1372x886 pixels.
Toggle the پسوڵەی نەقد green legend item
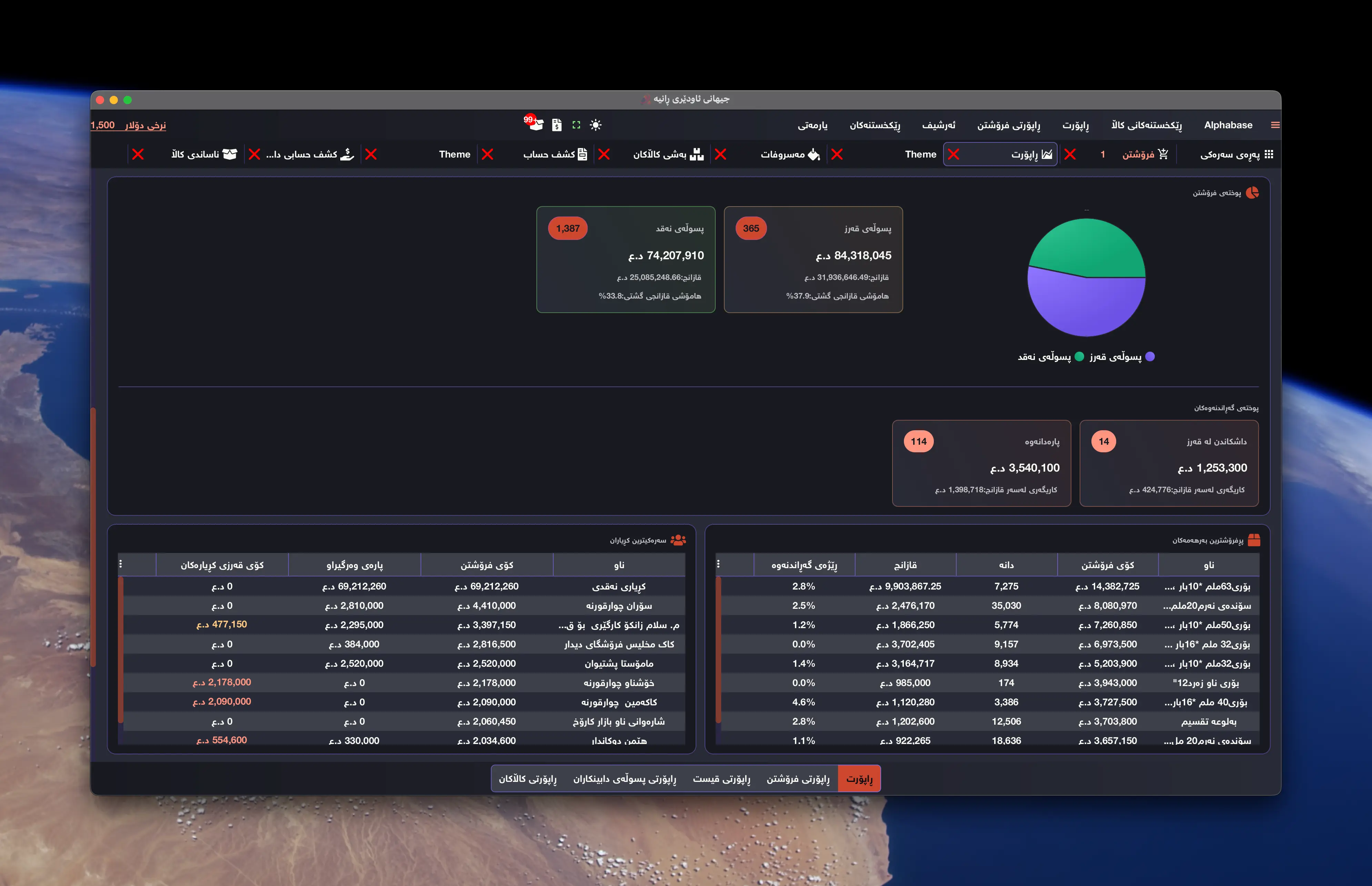(1050, 357)
